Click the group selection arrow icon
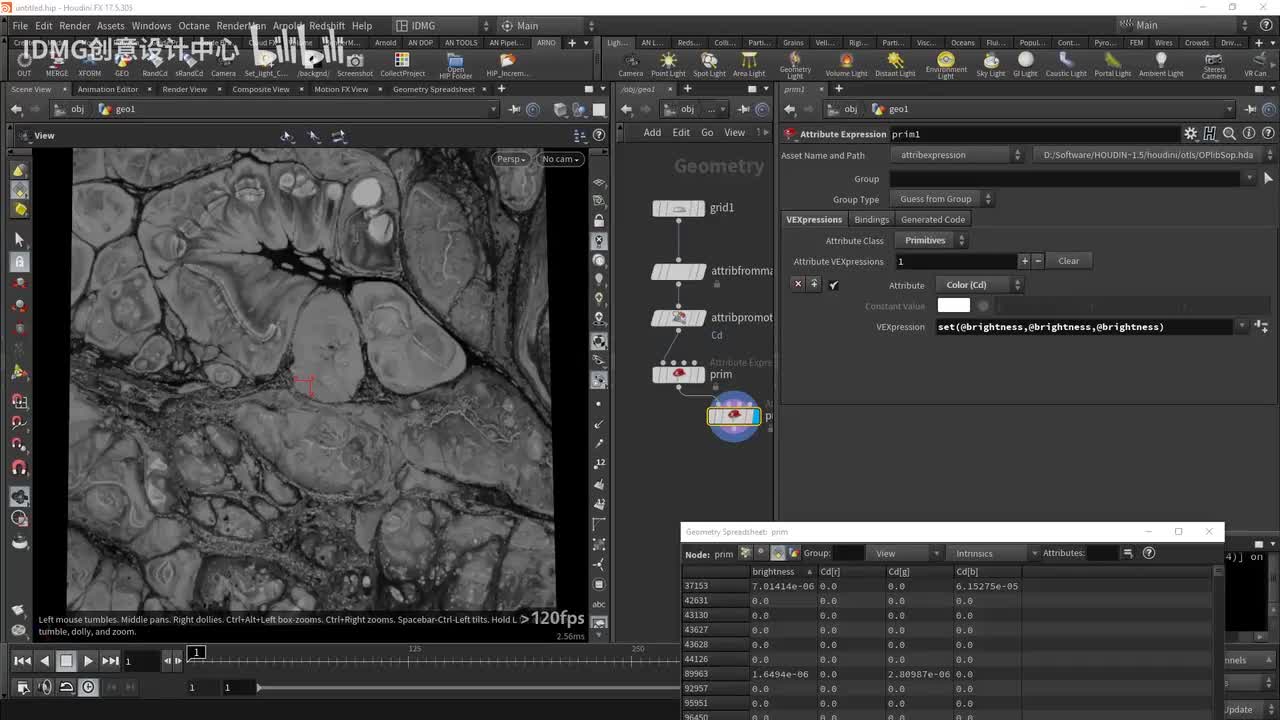The height and width of the screenshot is (720, 1280). click(x=1268, y=178)
